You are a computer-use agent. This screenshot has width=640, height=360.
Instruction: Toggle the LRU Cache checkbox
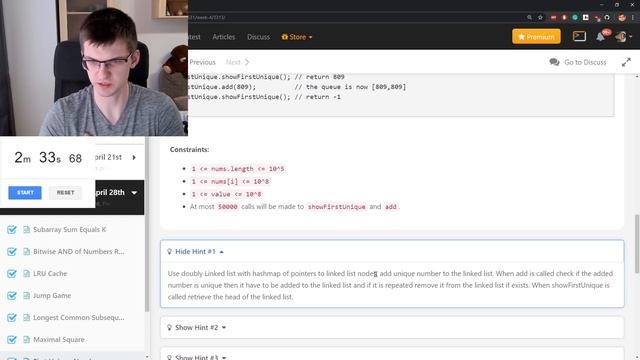[12, 273]
